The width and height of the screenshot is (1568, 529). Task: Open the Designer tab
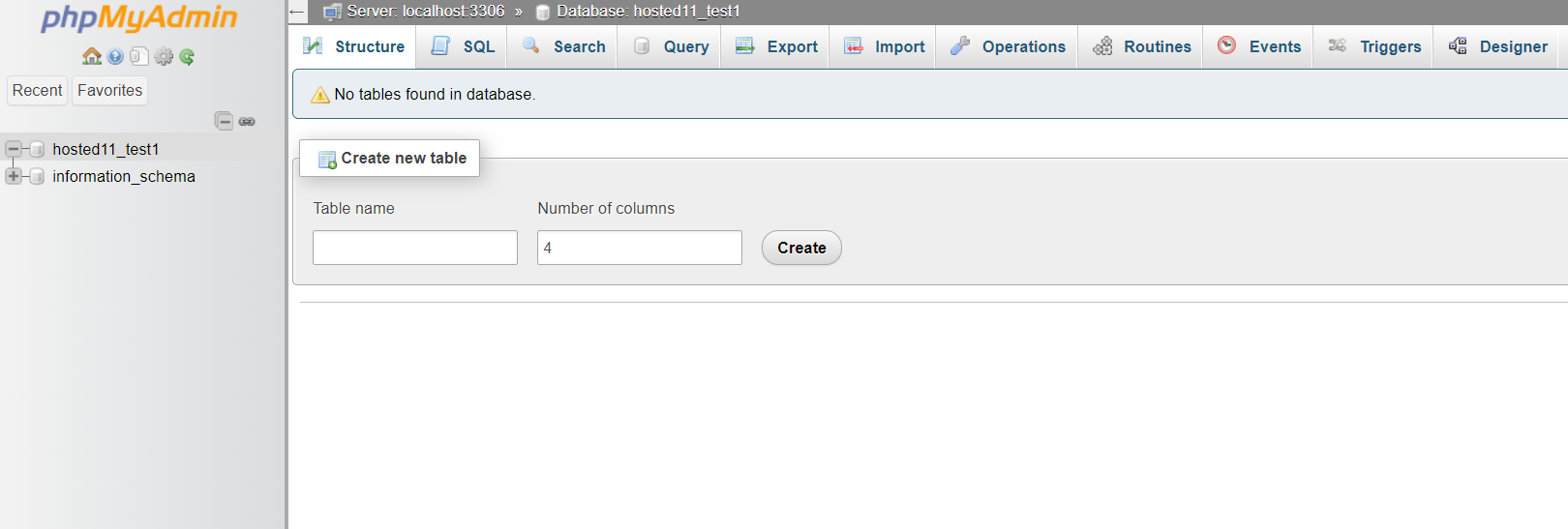(x=1497, y=46)
